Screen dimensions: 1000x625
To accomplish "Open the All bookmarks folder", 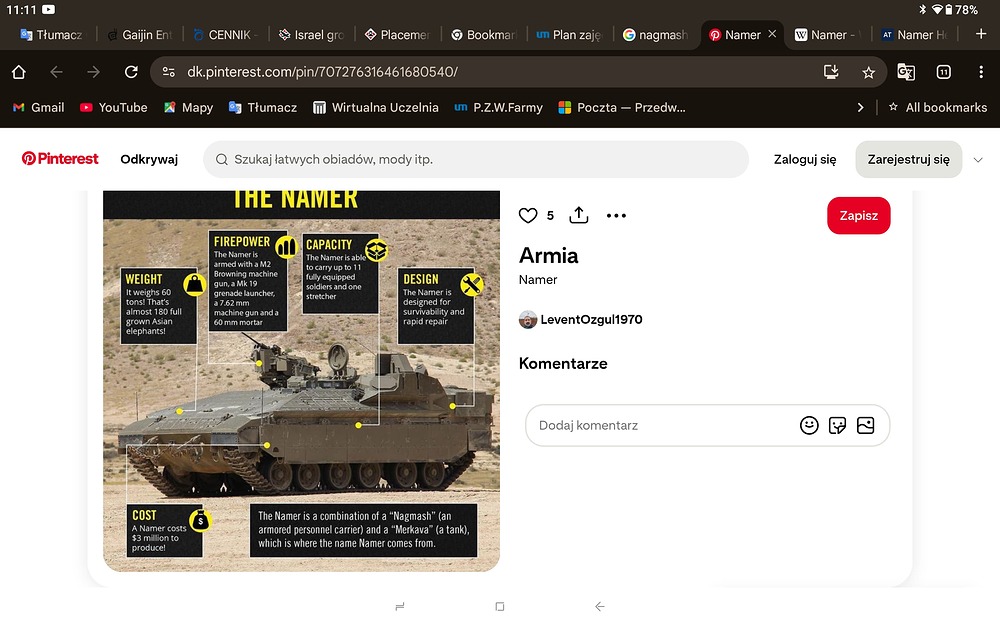I will 938,108.
